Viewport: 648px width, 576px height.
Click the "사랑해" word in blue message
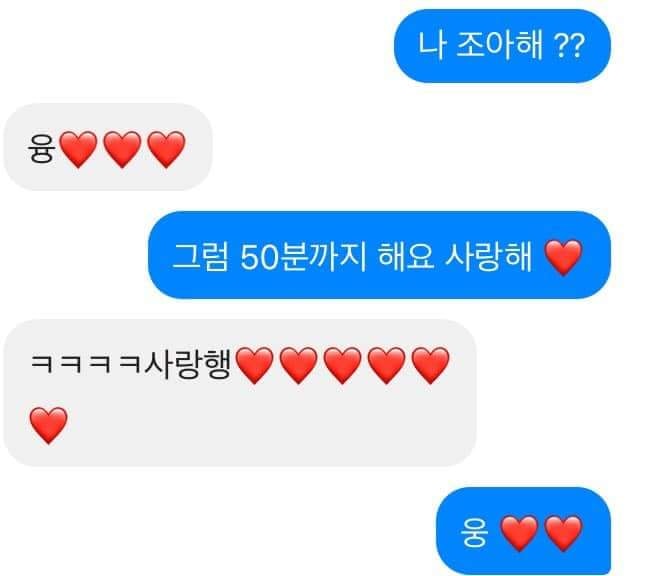pos(488,257)
